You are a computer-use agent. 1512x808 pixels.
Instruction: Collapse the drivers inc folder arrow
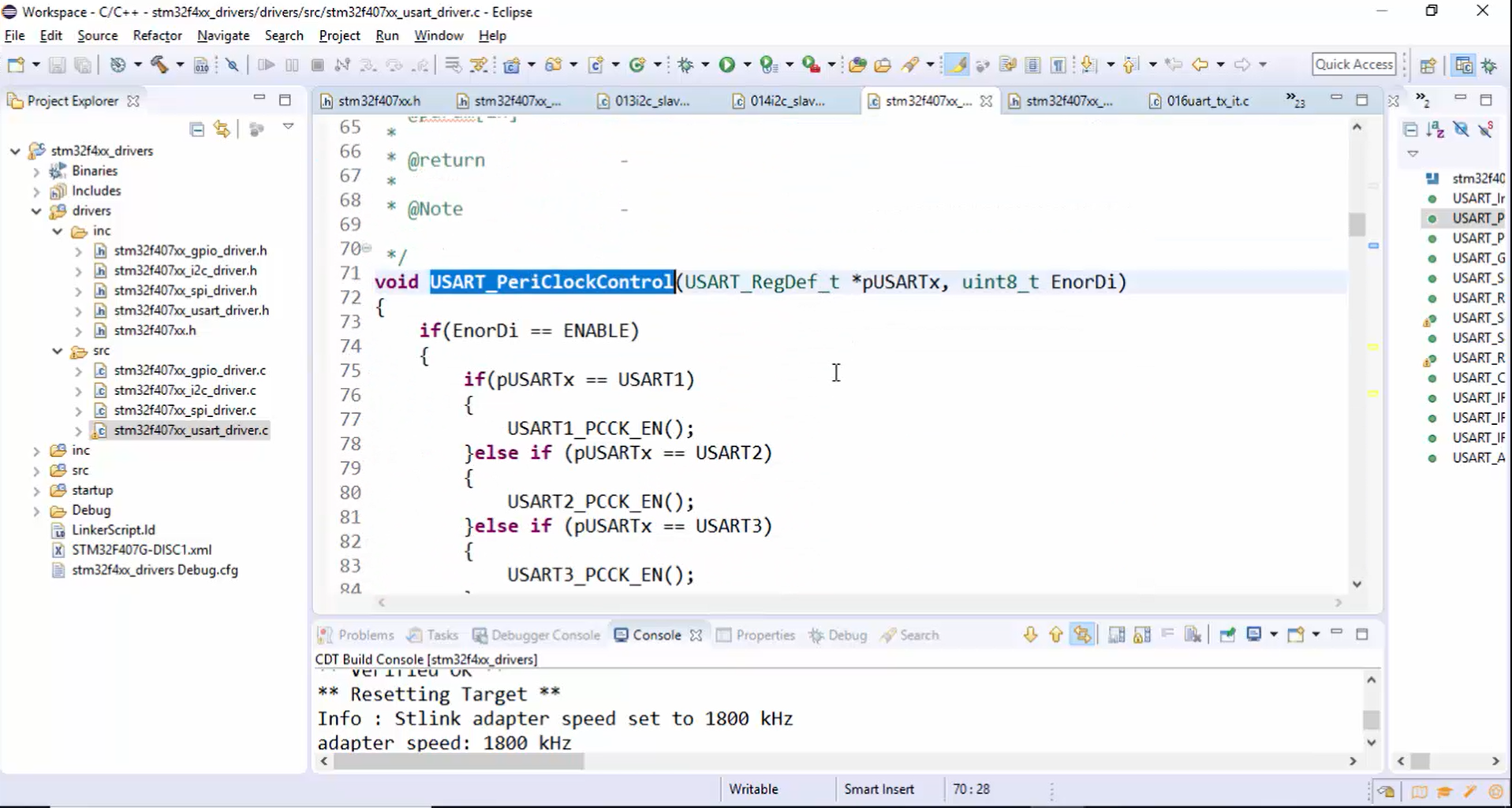tap(58, 231)
